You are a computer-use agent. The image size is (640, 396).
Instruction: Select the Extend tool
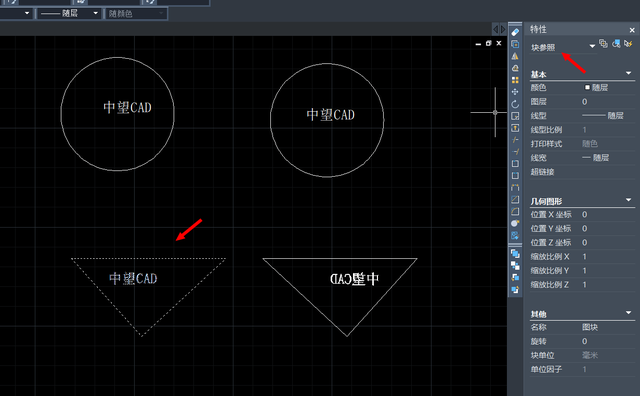click(515, 151)
